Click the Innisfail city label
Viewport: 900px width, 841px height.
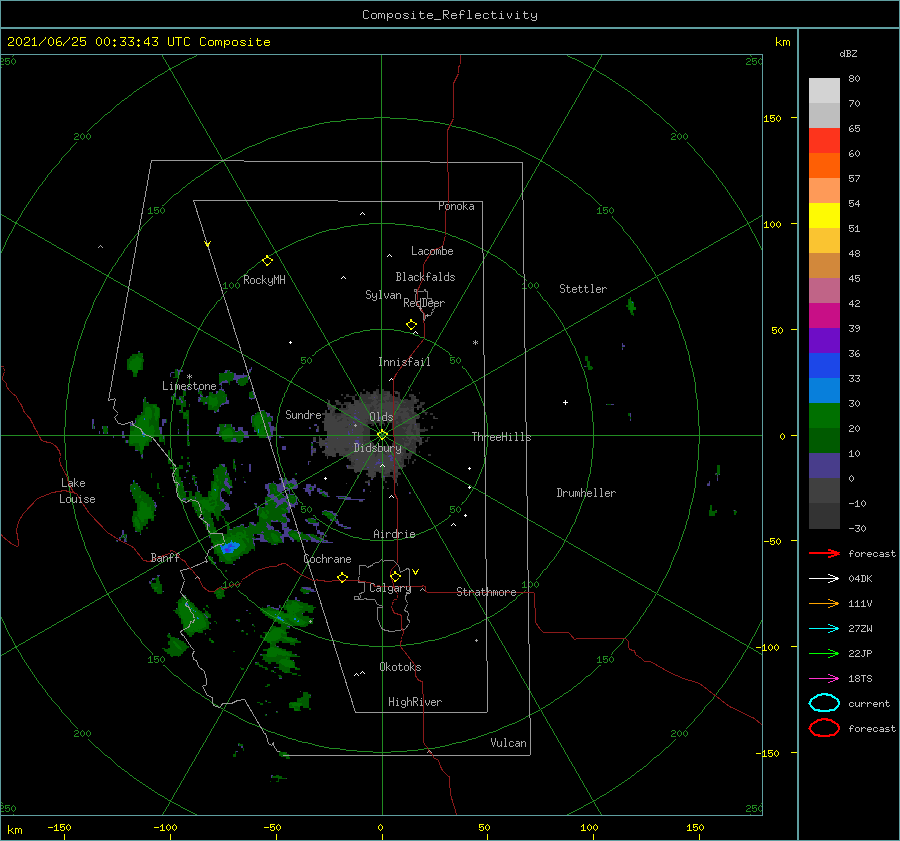[x=404, y=362]
